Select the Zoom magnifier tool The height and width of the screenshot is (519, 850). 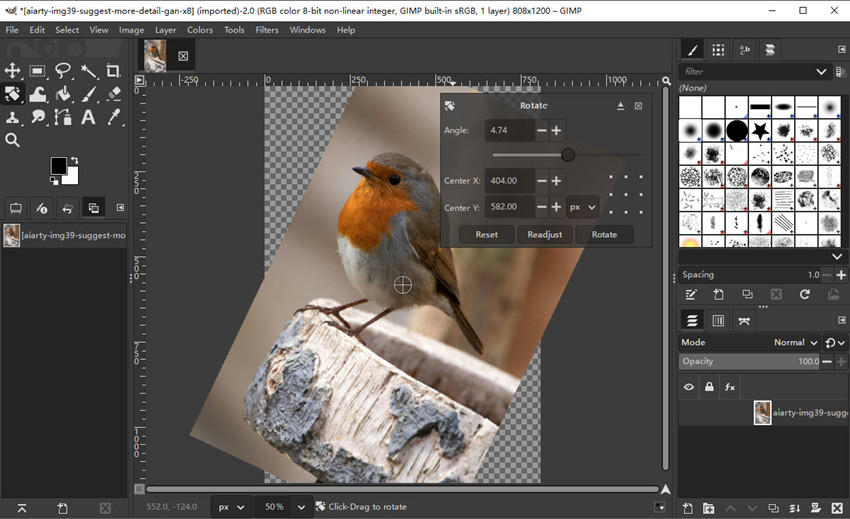(12, 140)
